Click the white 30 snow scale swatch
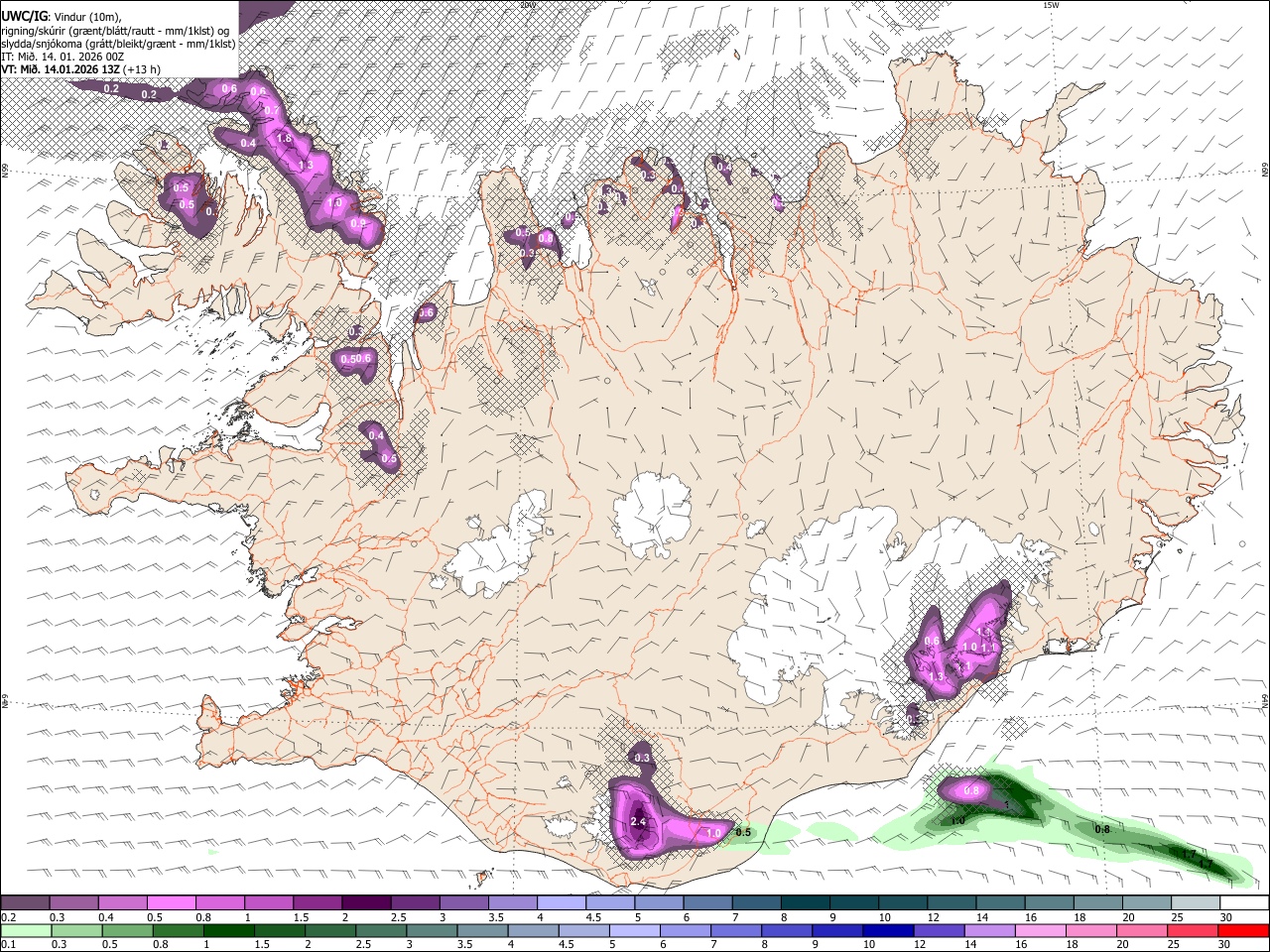The width and height of the screenshot is (1270, 952). tap(1245, 902)
